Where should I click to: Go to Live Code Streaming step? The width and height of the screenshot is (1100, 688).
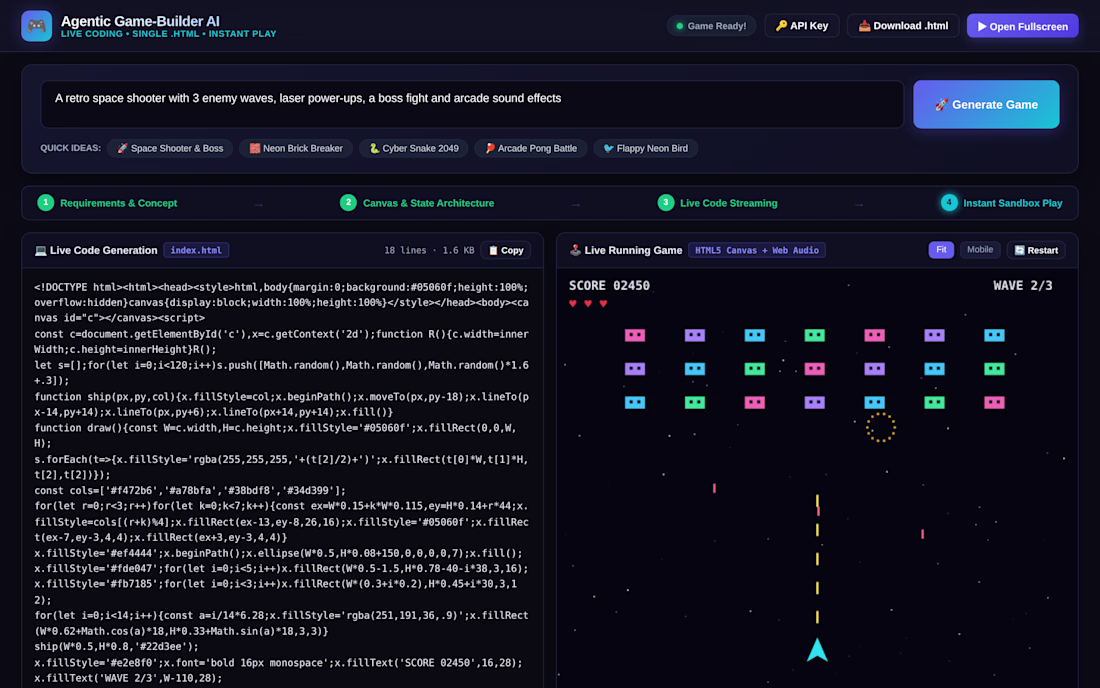(717, 203)
